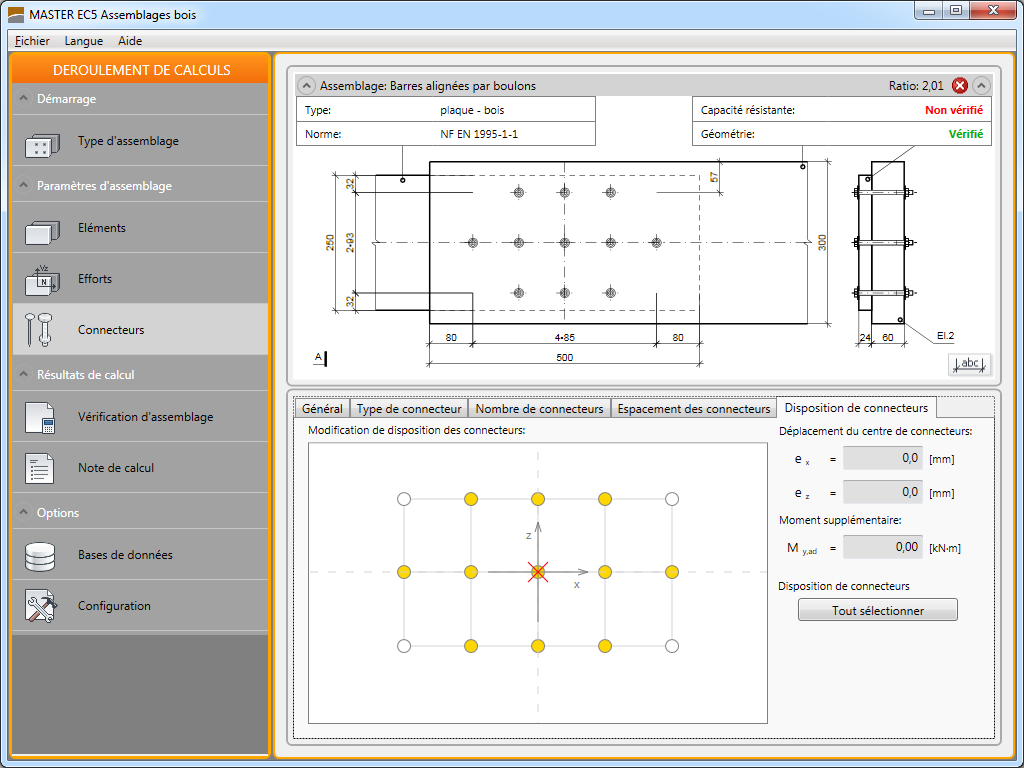Click the 500 dimension in the drawing

tap(564, 357)
